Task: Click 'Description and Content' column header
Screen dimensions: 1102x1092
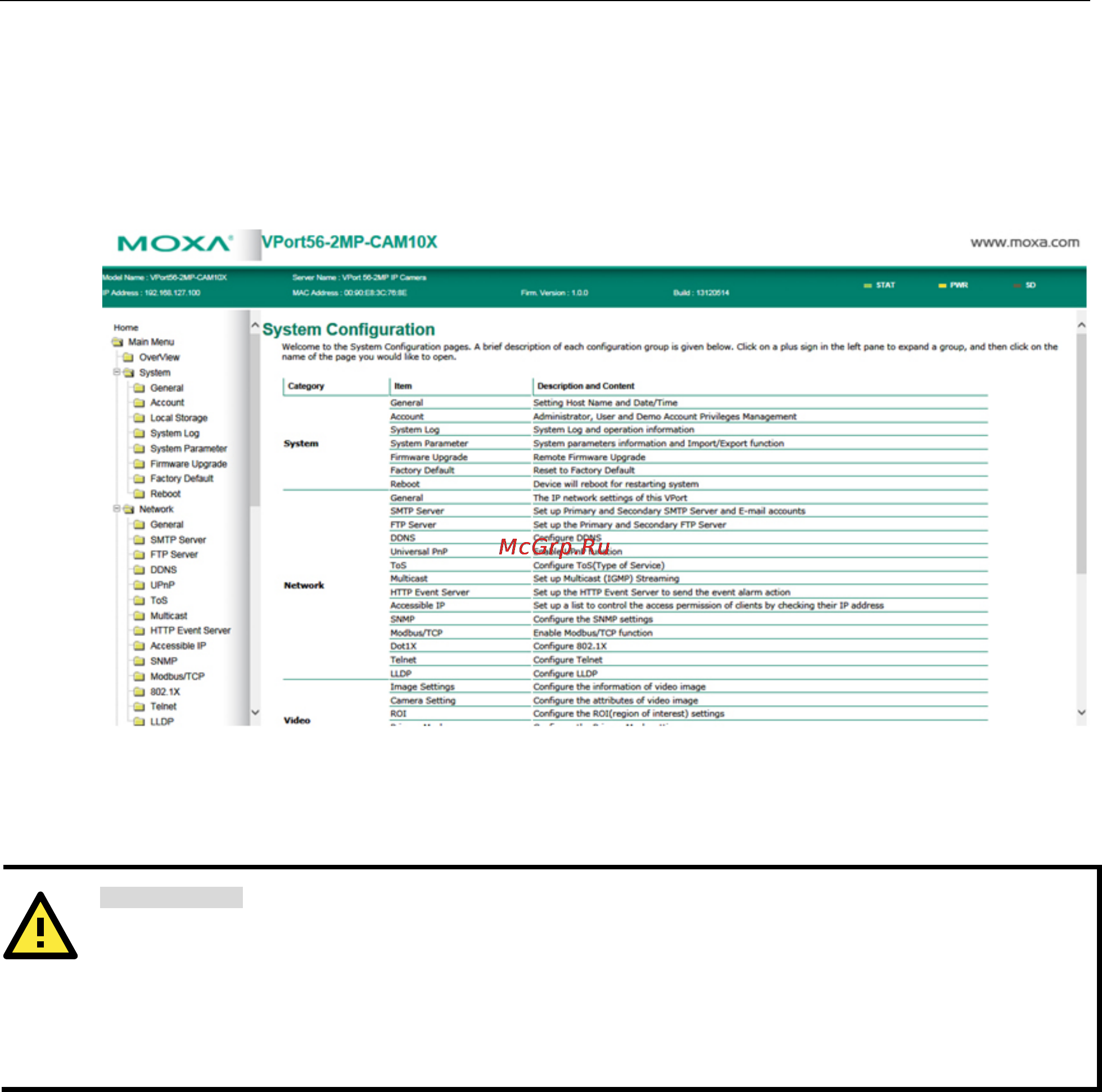Action: coord(585,386)
